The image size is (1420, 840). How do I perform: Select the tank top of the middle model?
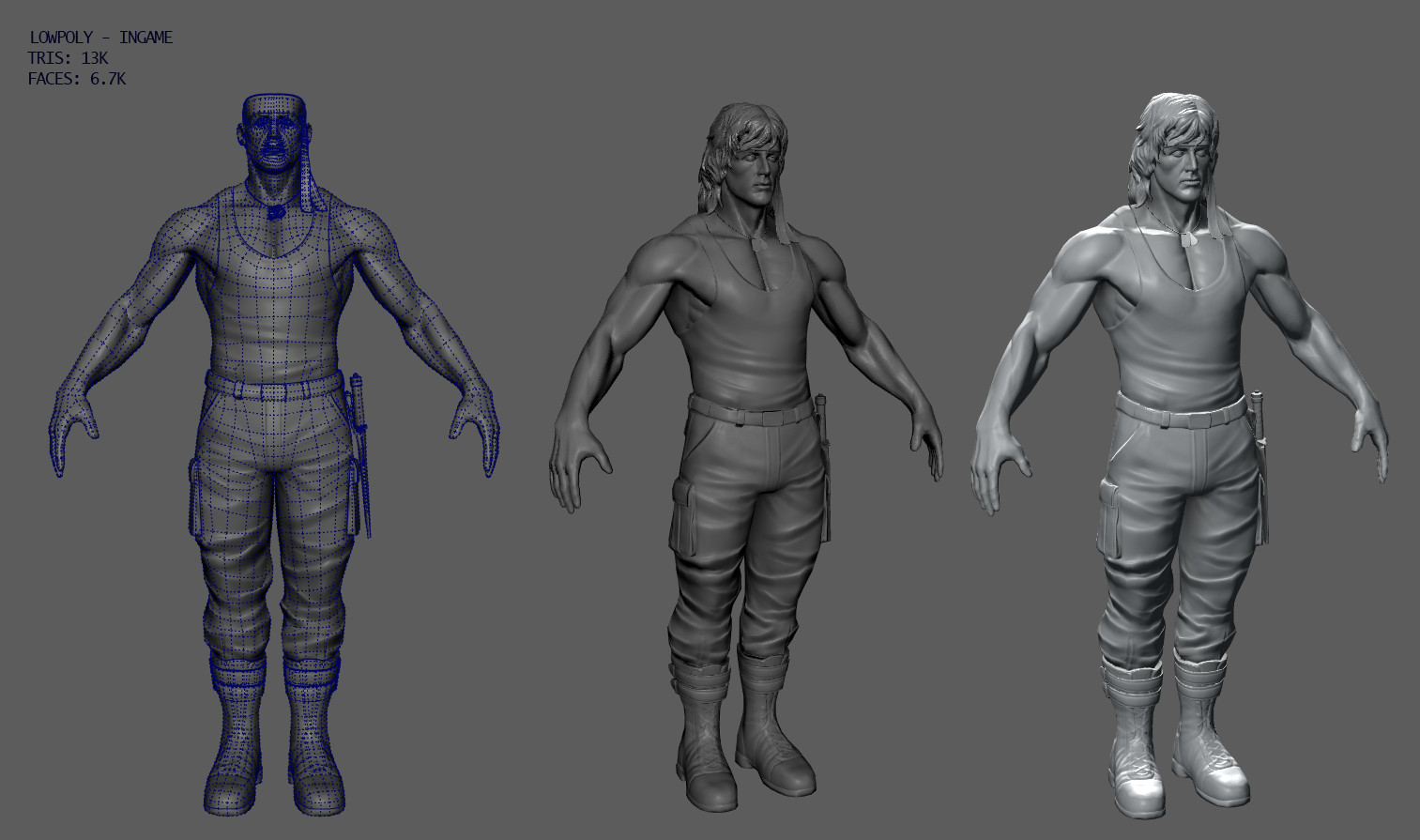point(751,310)
